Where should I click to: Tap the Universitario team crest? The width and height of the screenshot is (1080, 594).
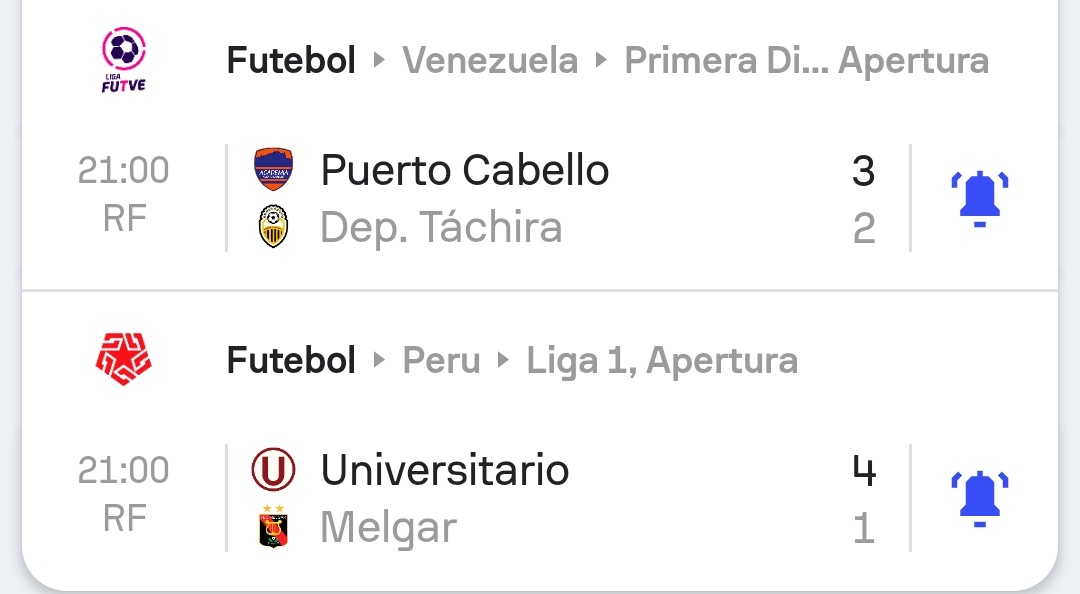(x=273, y=470)
